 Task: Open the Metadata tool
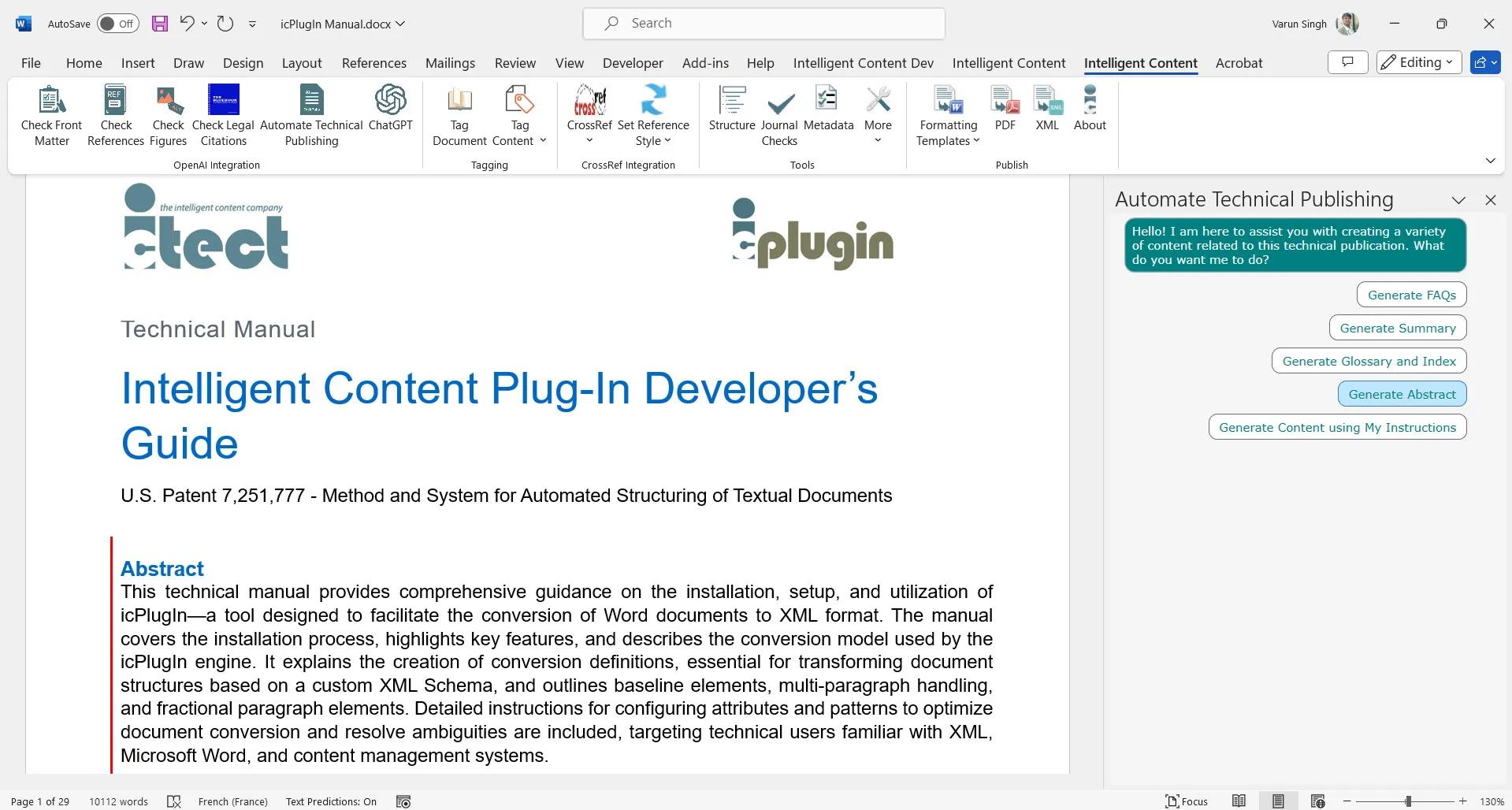point(828,108)
